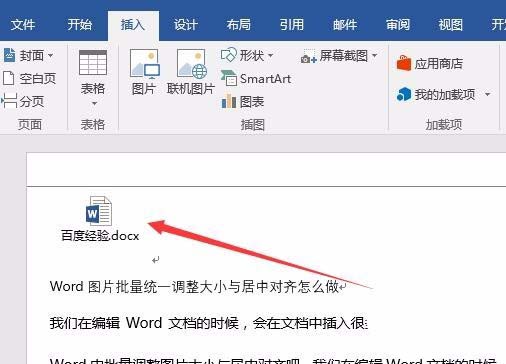The height and width of the screenshot is (364, 506).
Task: Click the Home (开始) tab
Action: pyautogui.click(x=80, y=25)
